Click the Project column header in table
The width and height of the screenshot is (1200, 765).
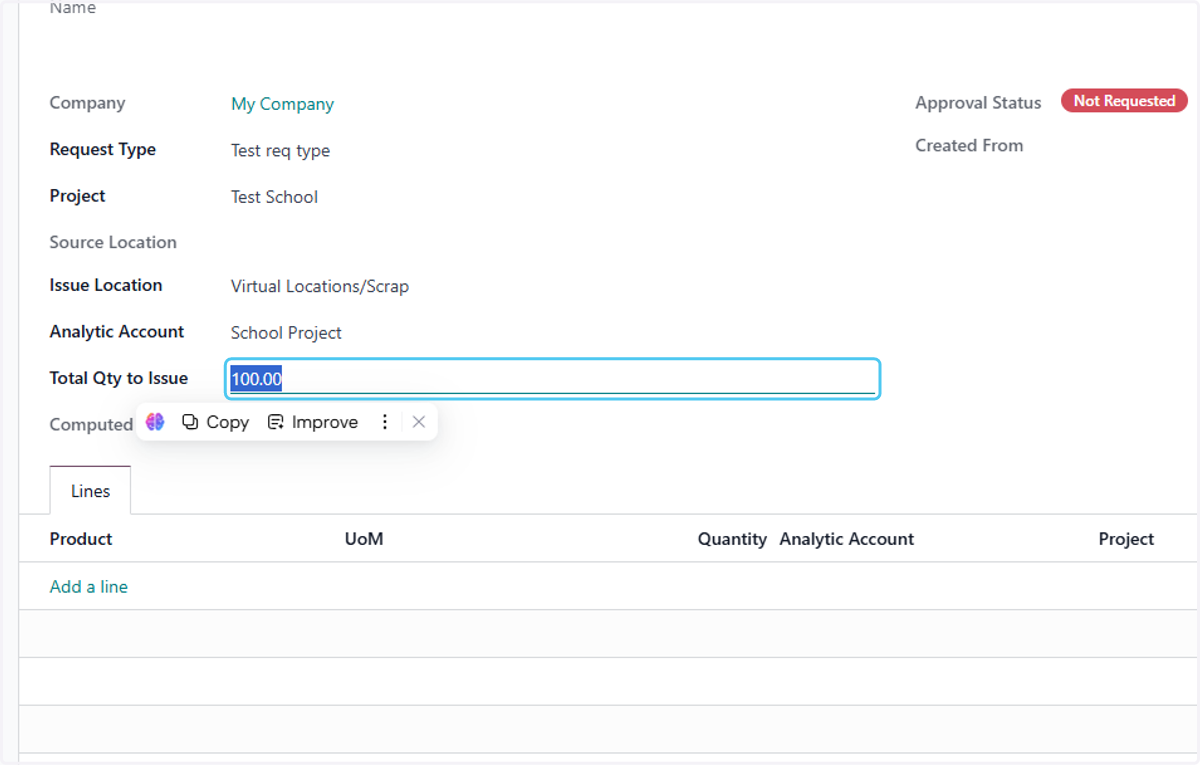click(x=1126, y=539)
